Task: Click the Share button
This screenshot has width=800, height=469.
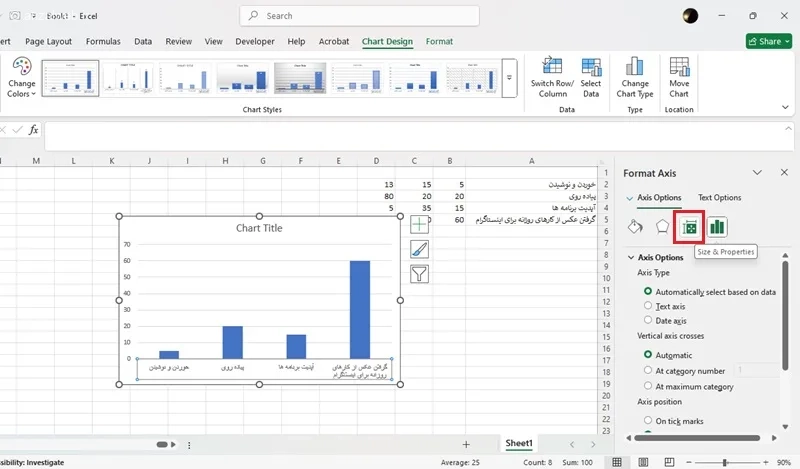Action: click(x=768, y=42)
